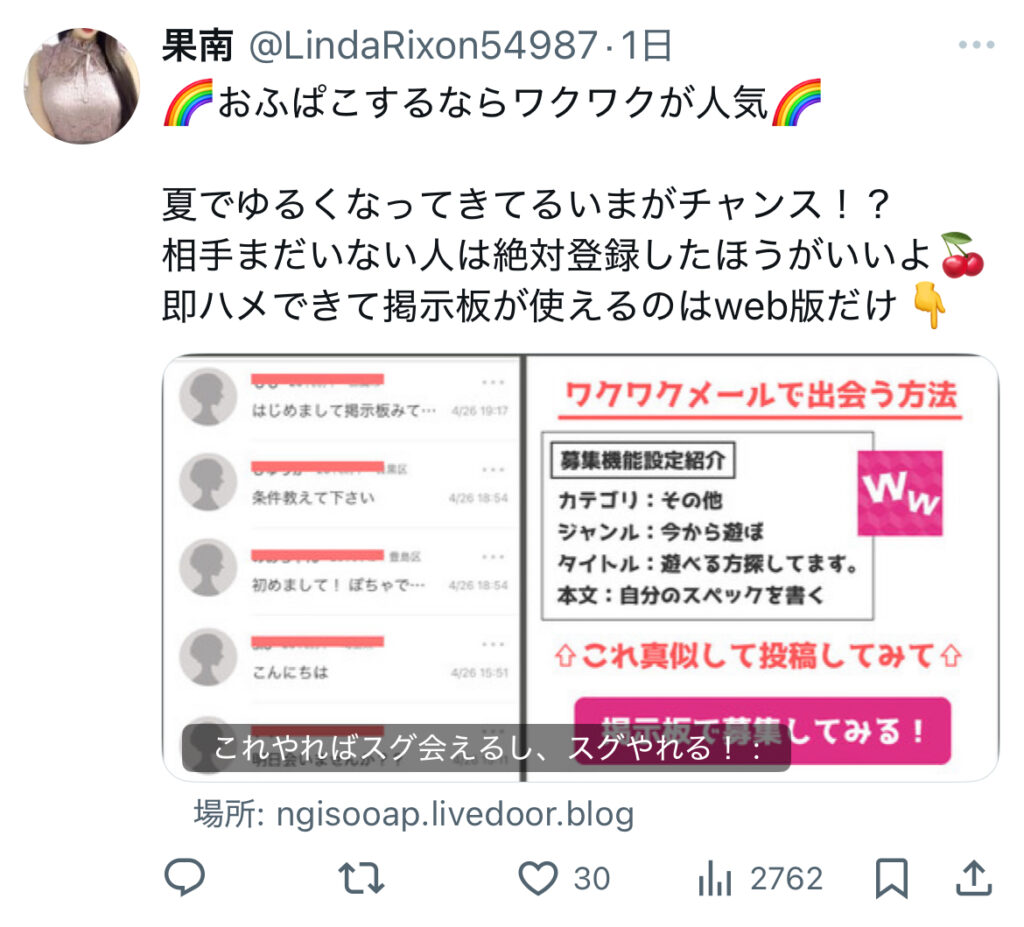Click the 2762 view count

coord(786,879)
